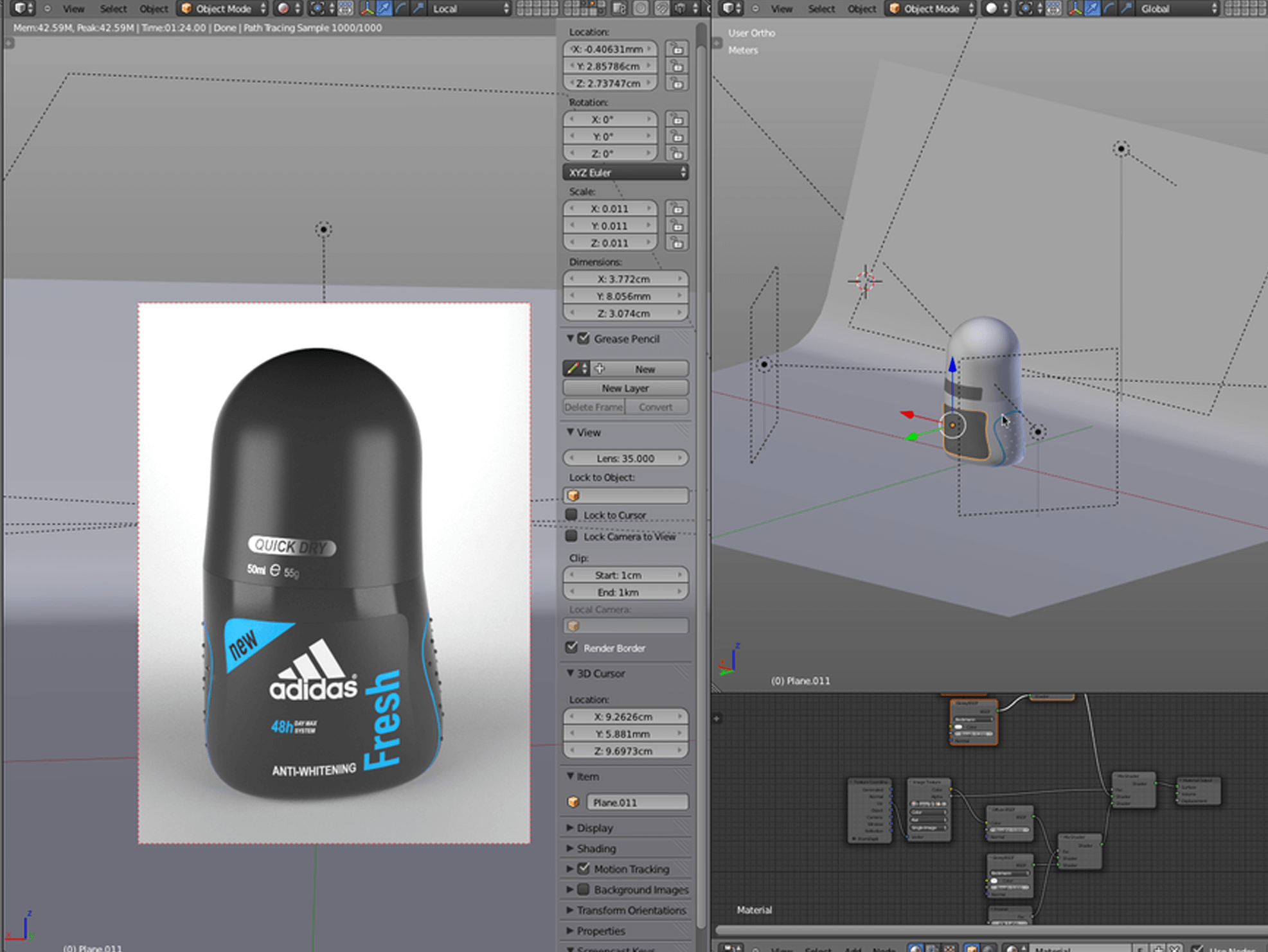Uncheck the Render Border checkbox

(x=571, y=648)
